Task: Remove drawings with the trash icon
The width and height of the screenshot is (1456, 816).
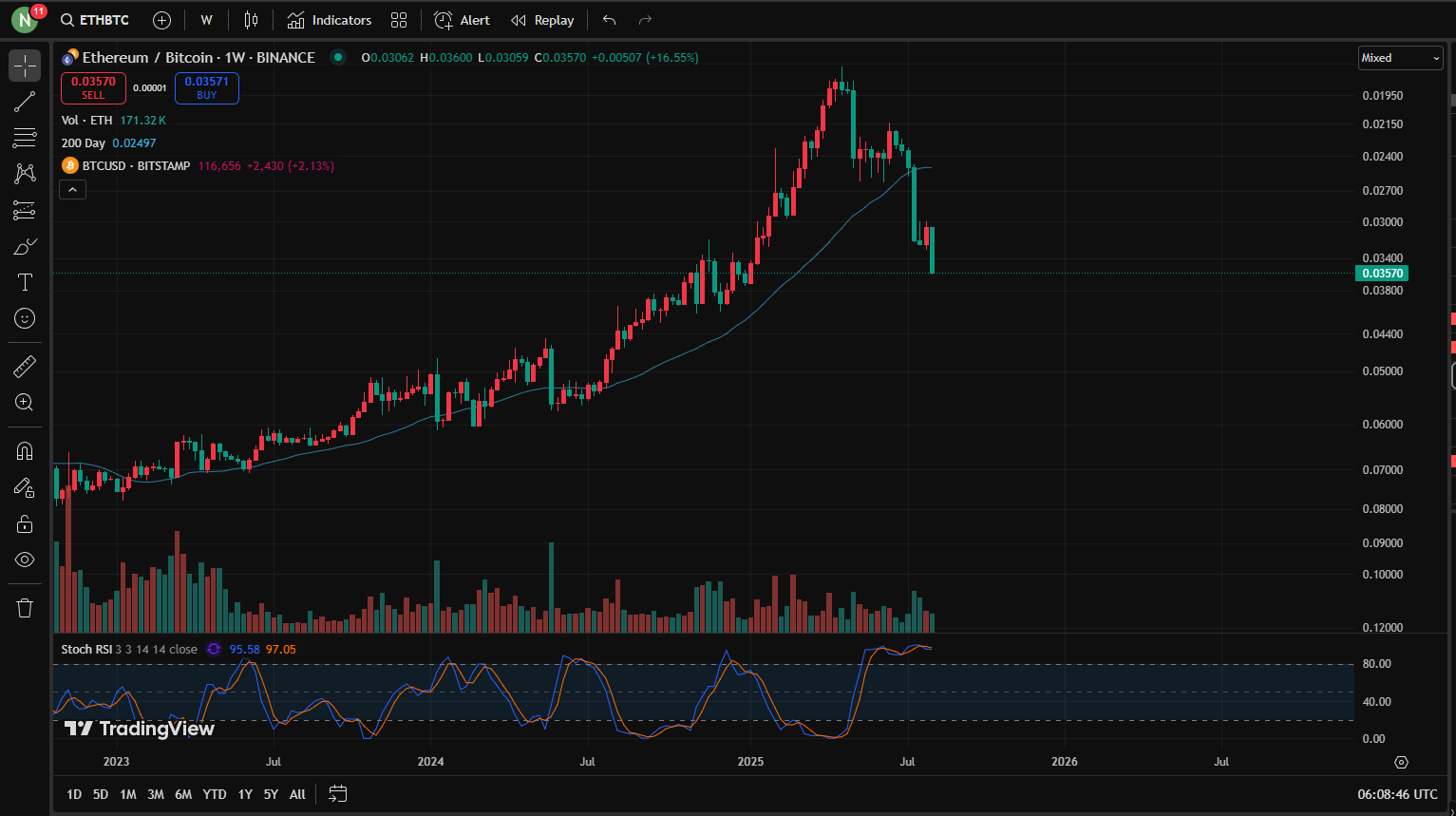Action: (25, 608)
